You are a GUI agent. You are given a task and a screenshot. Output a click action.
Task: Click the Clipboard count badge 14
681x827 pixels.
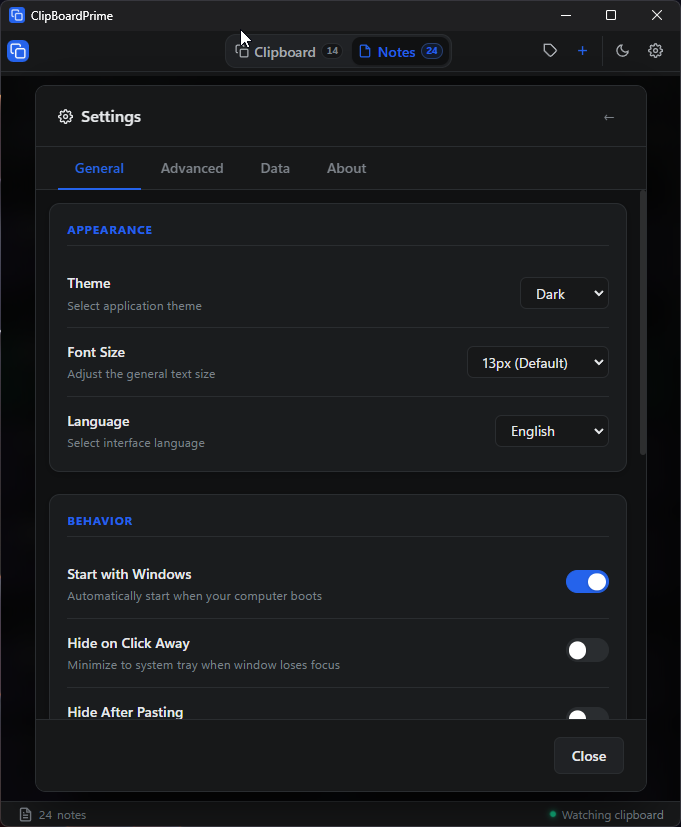[332, 51]
